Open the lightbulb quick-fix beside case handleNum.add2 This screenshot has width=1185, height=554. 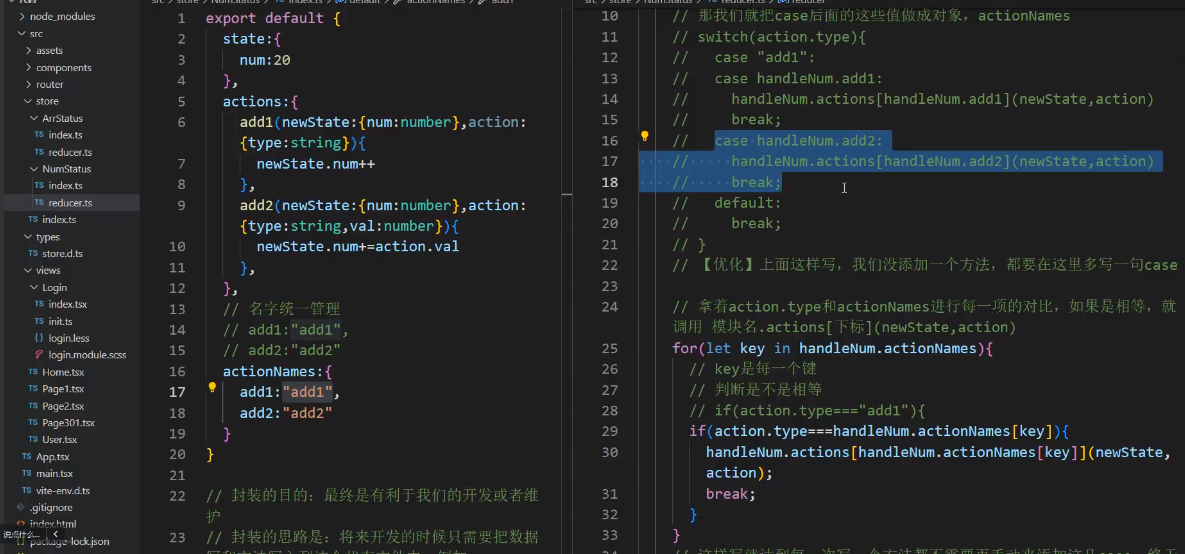coord(645,137)
